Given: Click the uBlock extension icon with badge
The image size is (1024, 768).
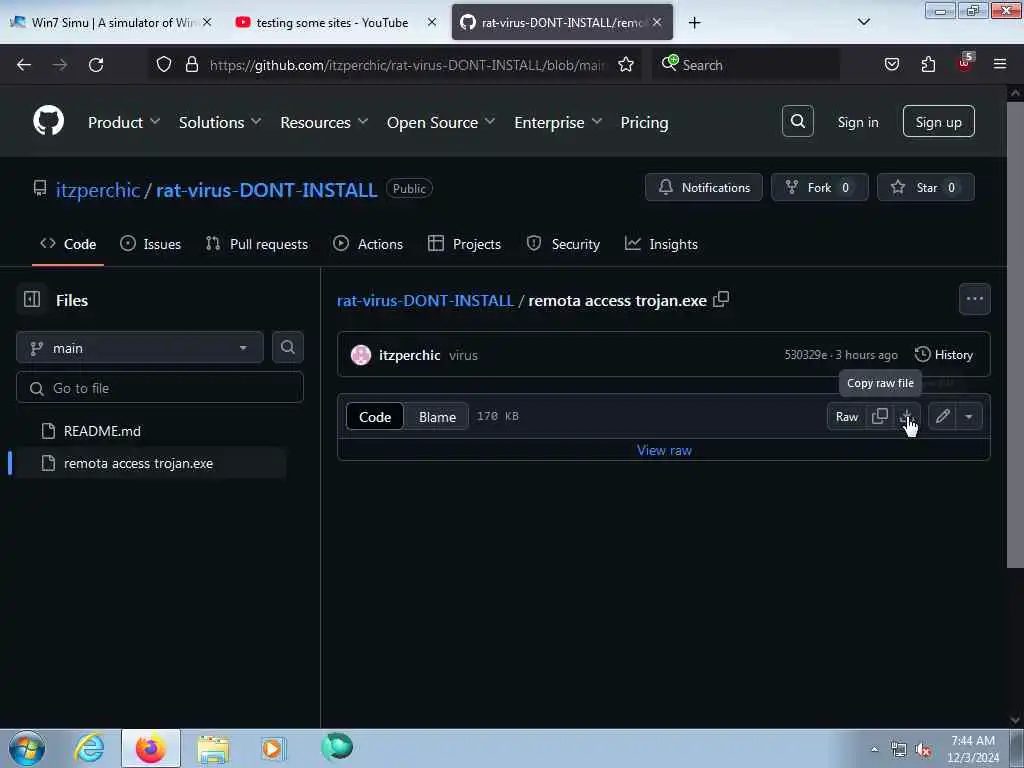Looking at the screenshot, I should [965, 63].
